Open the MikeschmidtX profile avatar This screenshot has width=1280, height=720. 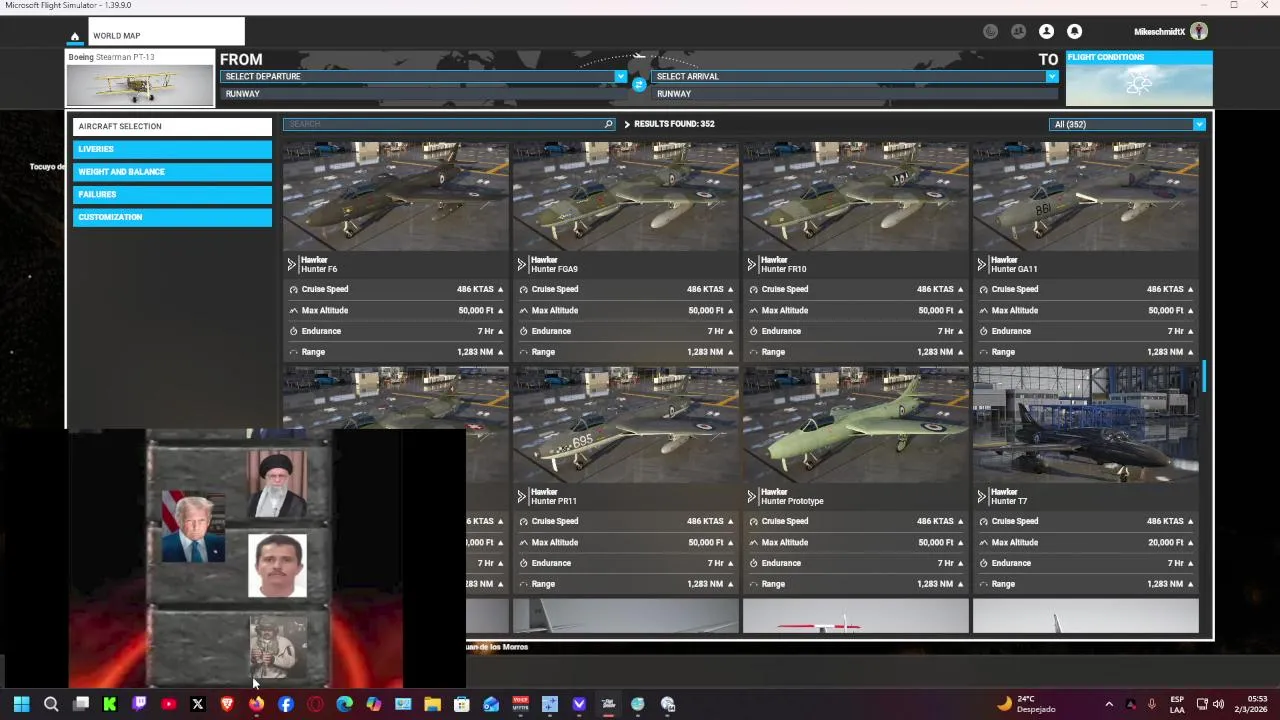tap(1199, 32)
